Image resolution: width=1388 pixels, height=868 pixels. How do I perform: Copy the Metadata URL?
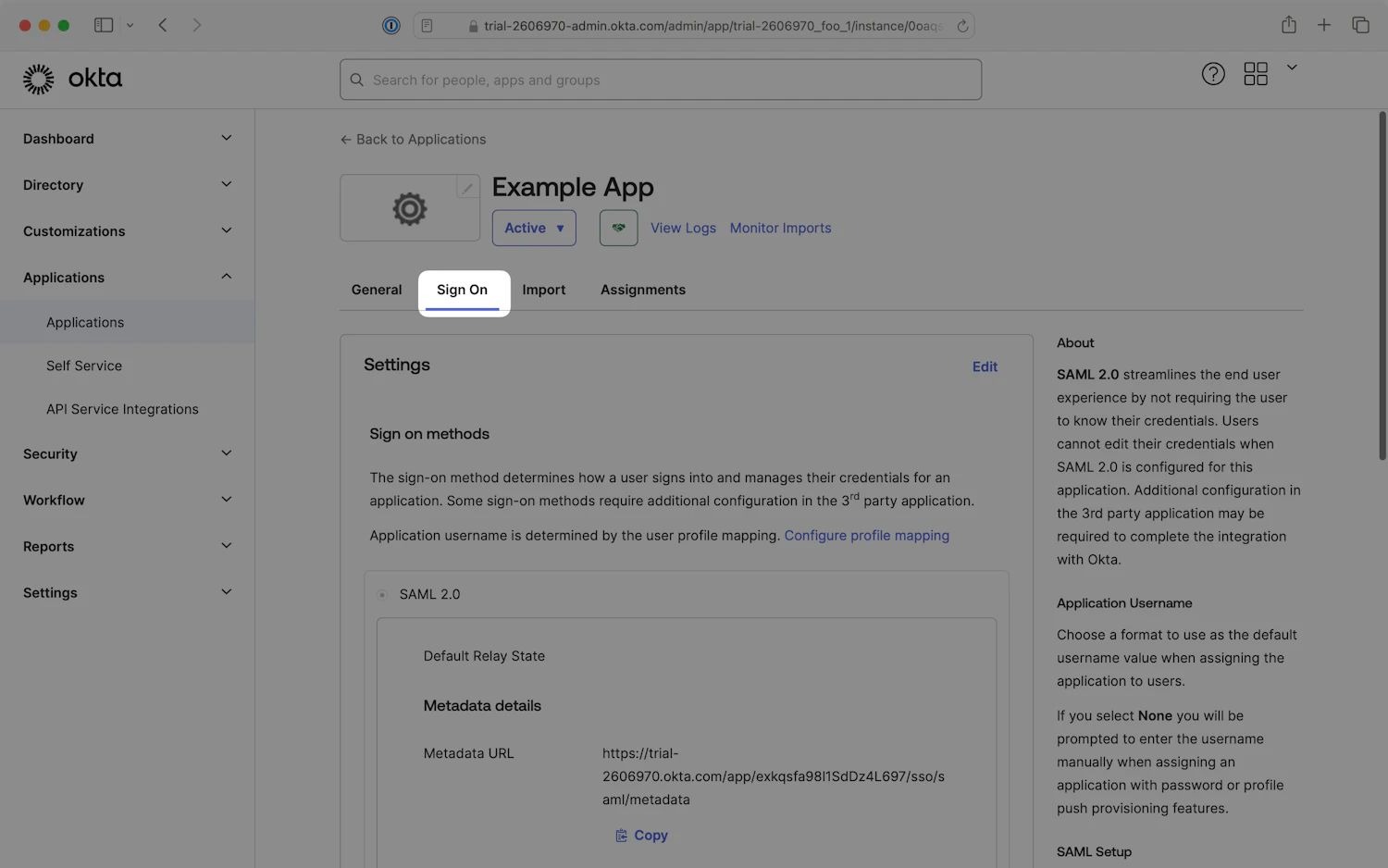click(x=641, y=836)
